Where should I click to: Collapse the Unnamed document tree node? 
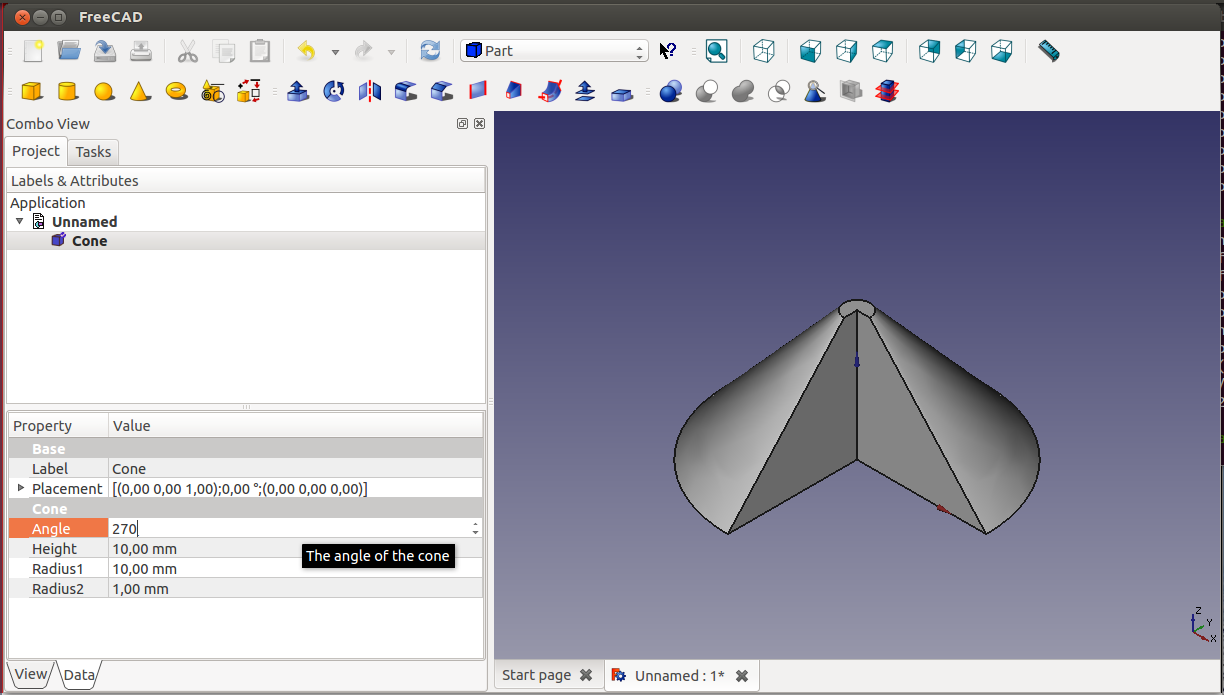(x=20, y=221)
